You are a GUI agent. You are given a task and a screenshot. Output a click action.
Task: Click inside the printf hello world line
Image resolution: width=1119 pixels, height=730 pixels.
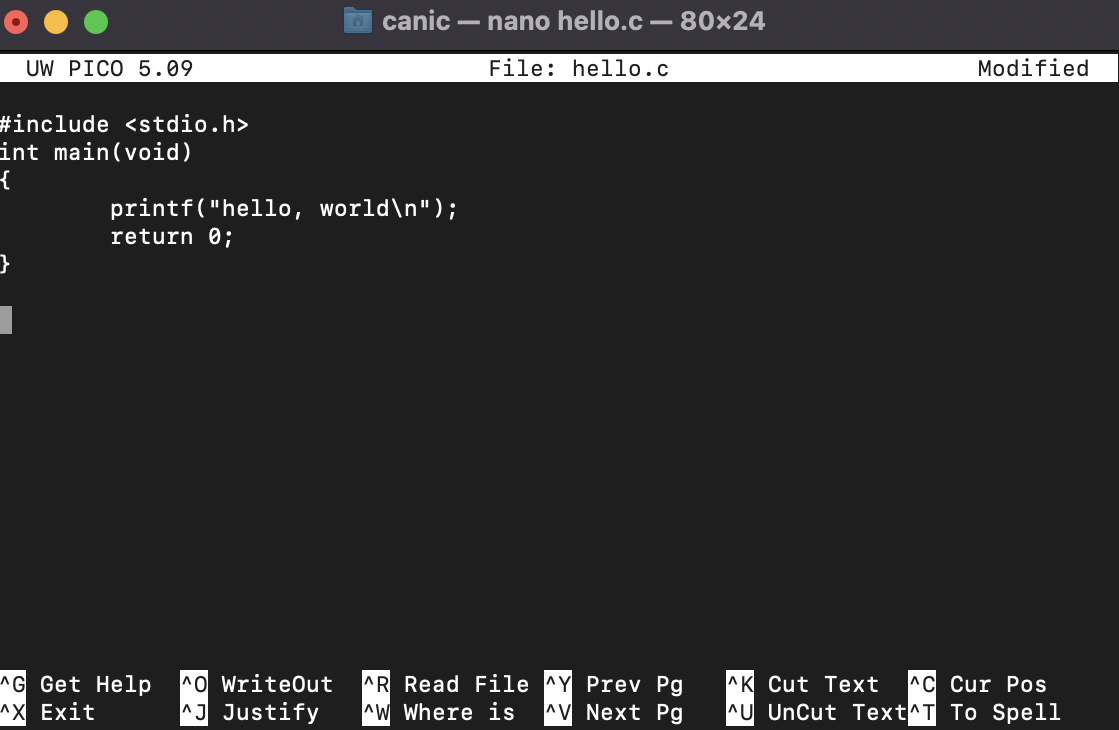283,208
